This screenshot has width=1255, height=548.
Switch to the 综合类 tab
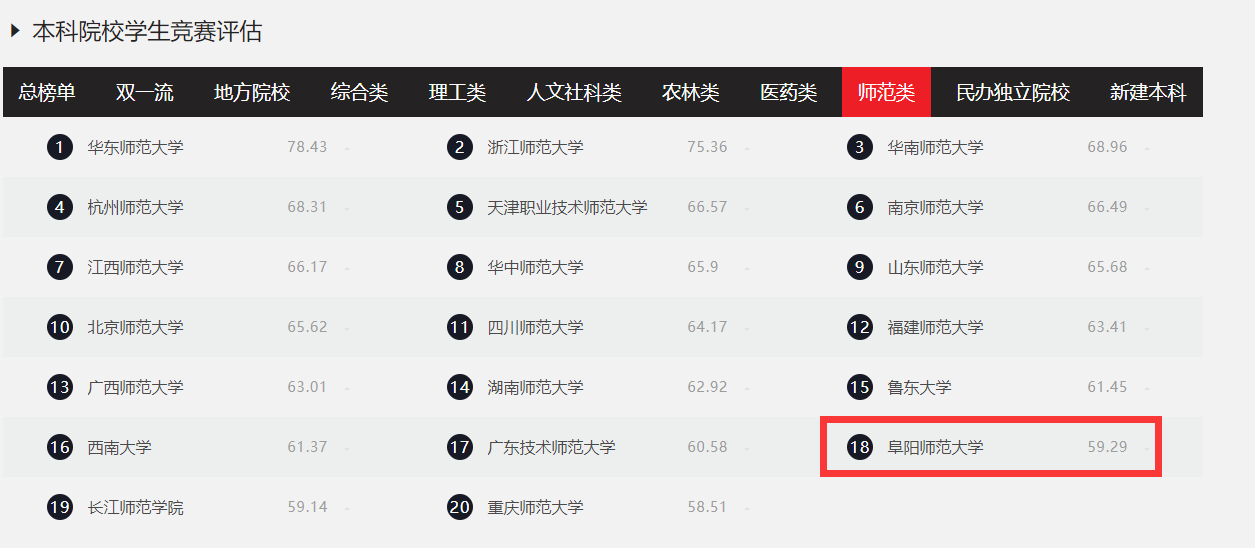tap(359, 93)
